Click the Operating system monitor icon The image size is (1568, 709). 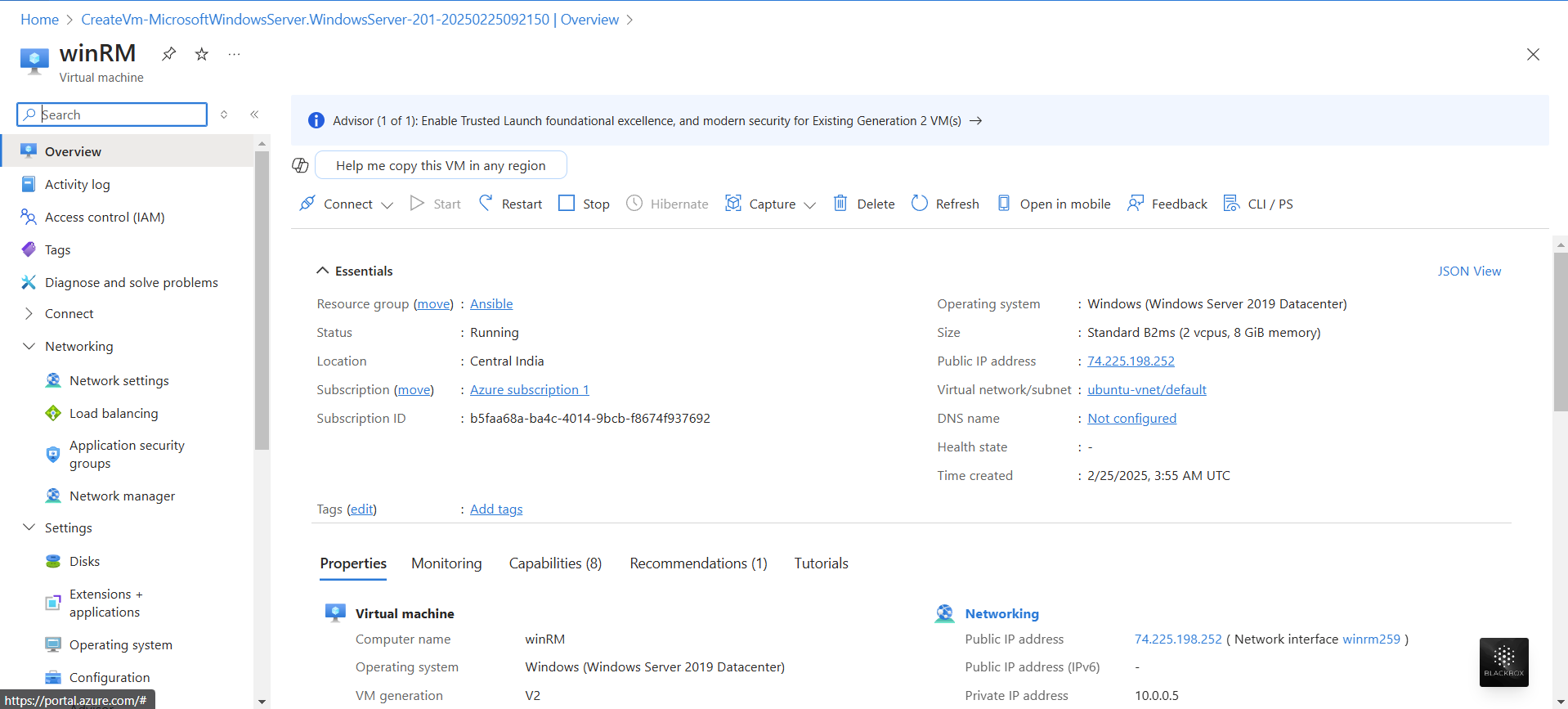[x=53, y=644]
